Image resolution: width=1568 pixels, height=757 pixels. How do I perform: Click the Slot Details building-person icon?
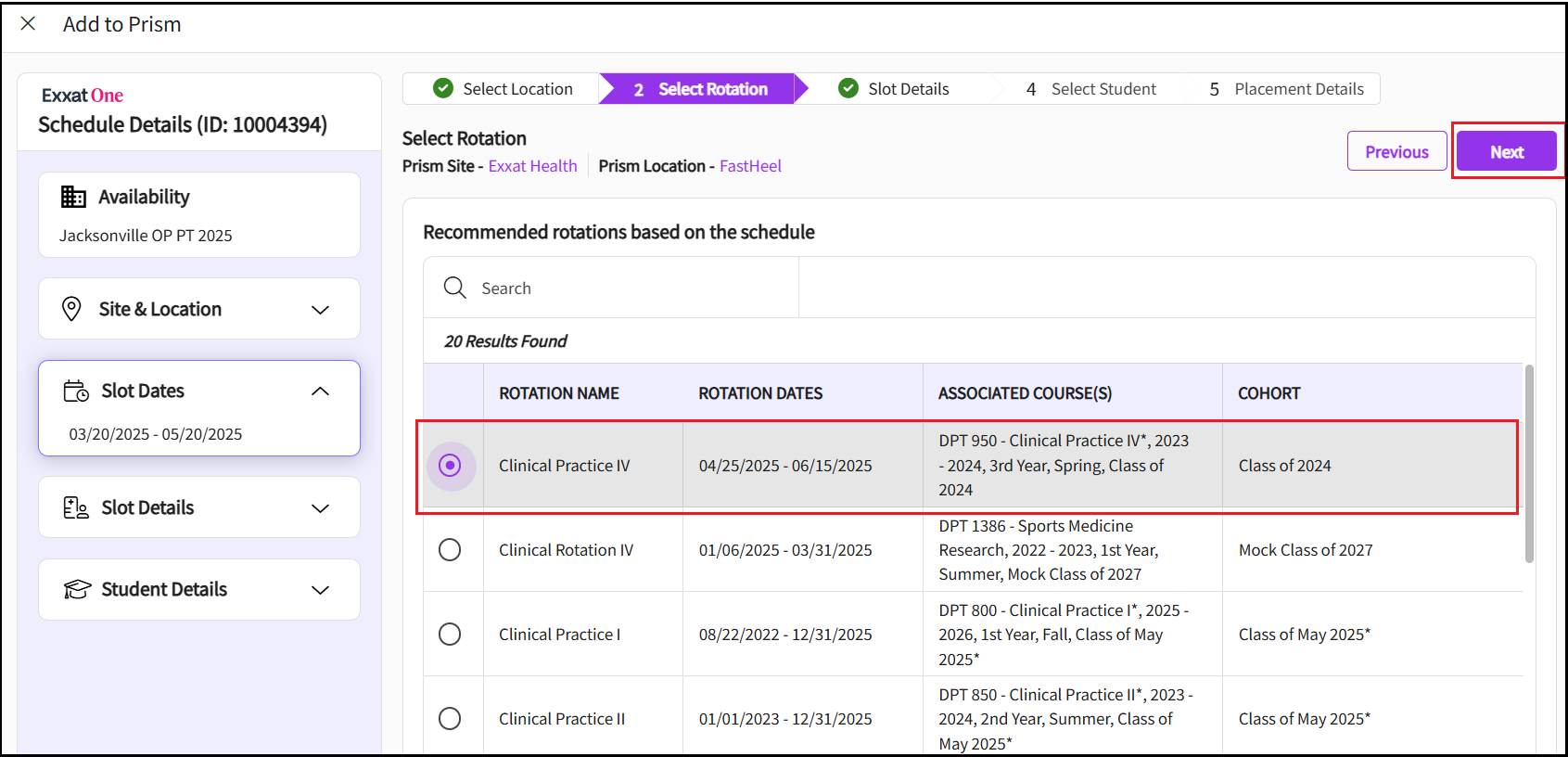pyautogui.click(x=76, y=507)
